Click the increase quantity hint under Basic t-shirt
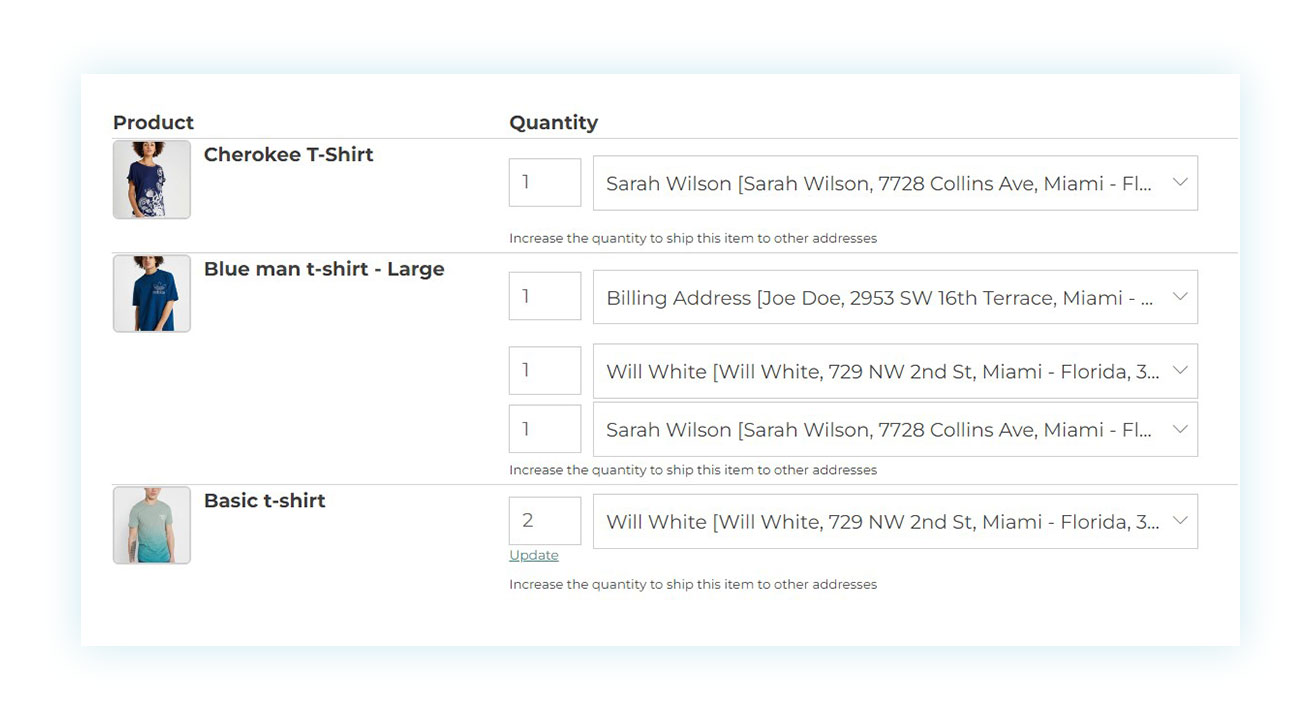Image resolution: width=1300 pixels, height=724 pixels. tap(693, 584)
